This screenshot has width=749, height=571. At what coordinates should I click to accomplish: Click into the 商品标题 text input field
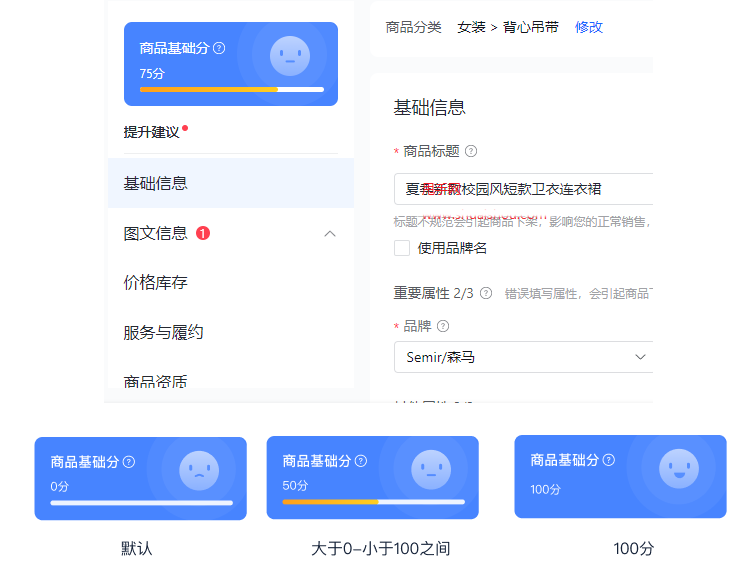pyautogui.click(x=520, y=189)
